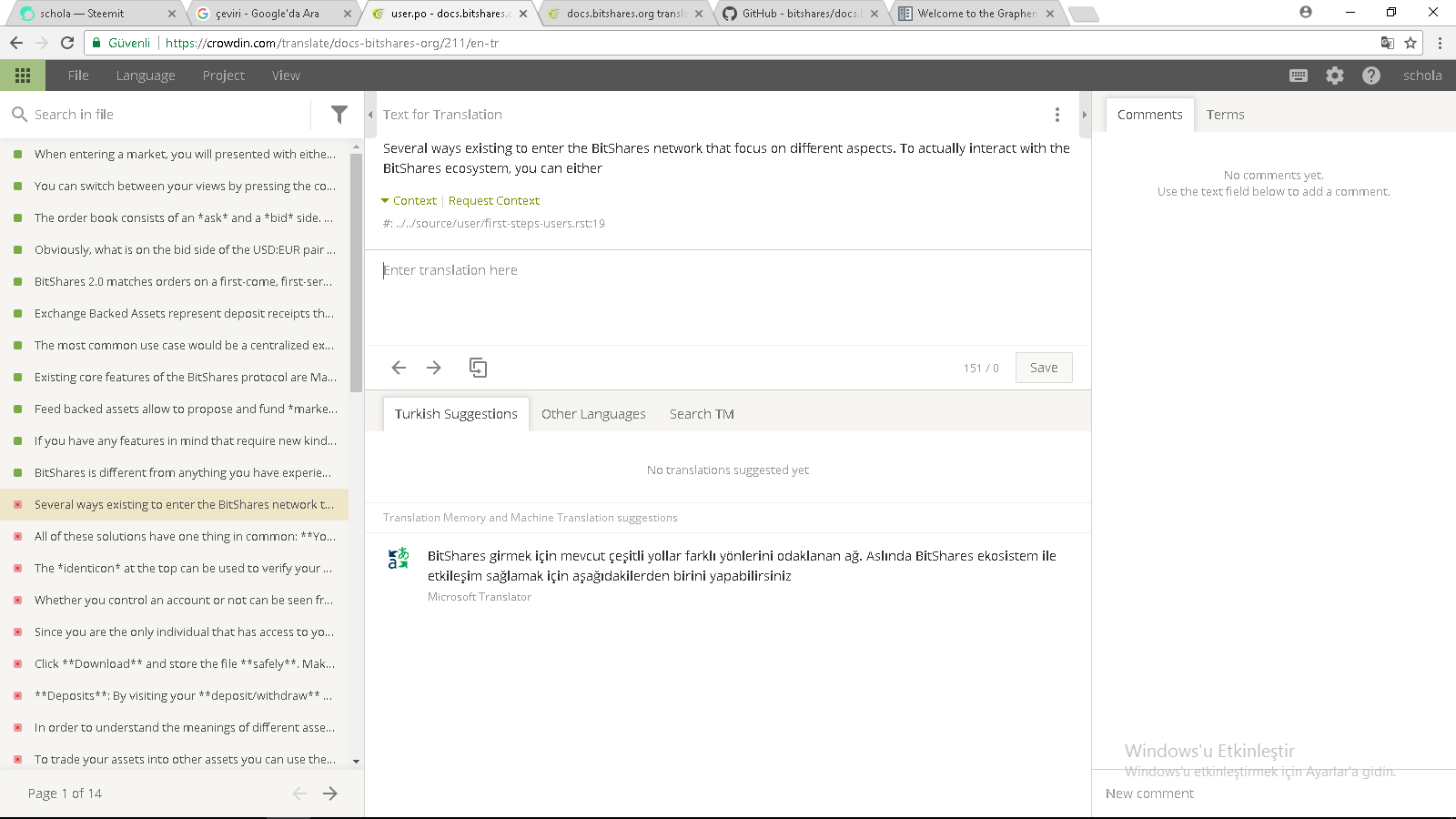Open editor settings gear icon
This screenshot has width=1456, height=819.
[1335, 76]
